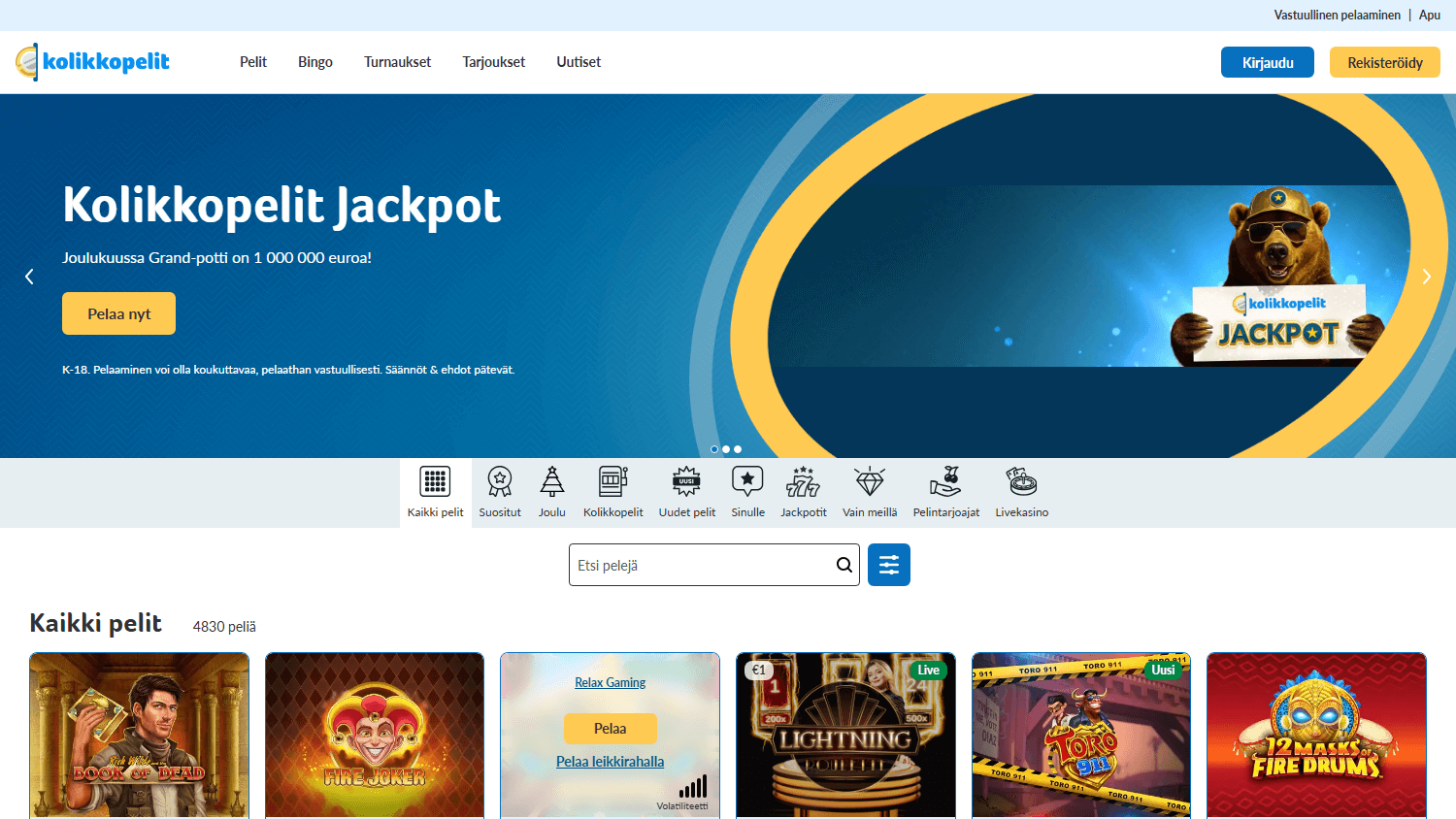Open the Livekasino roulette icon
Screen dimensions: 1456x819
tap(1020, 490)
